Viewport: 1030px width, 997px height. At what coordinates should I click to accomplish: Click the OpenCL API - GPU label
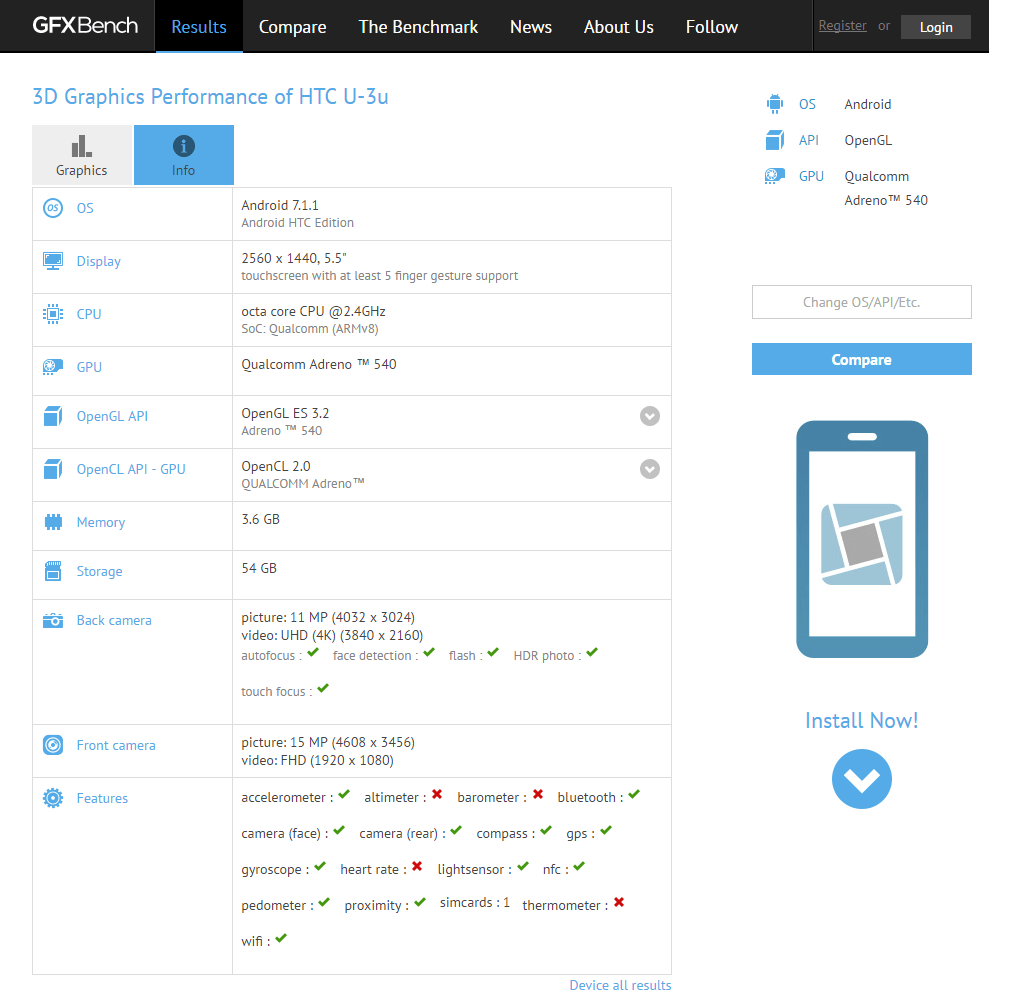(x=131, y=469)
